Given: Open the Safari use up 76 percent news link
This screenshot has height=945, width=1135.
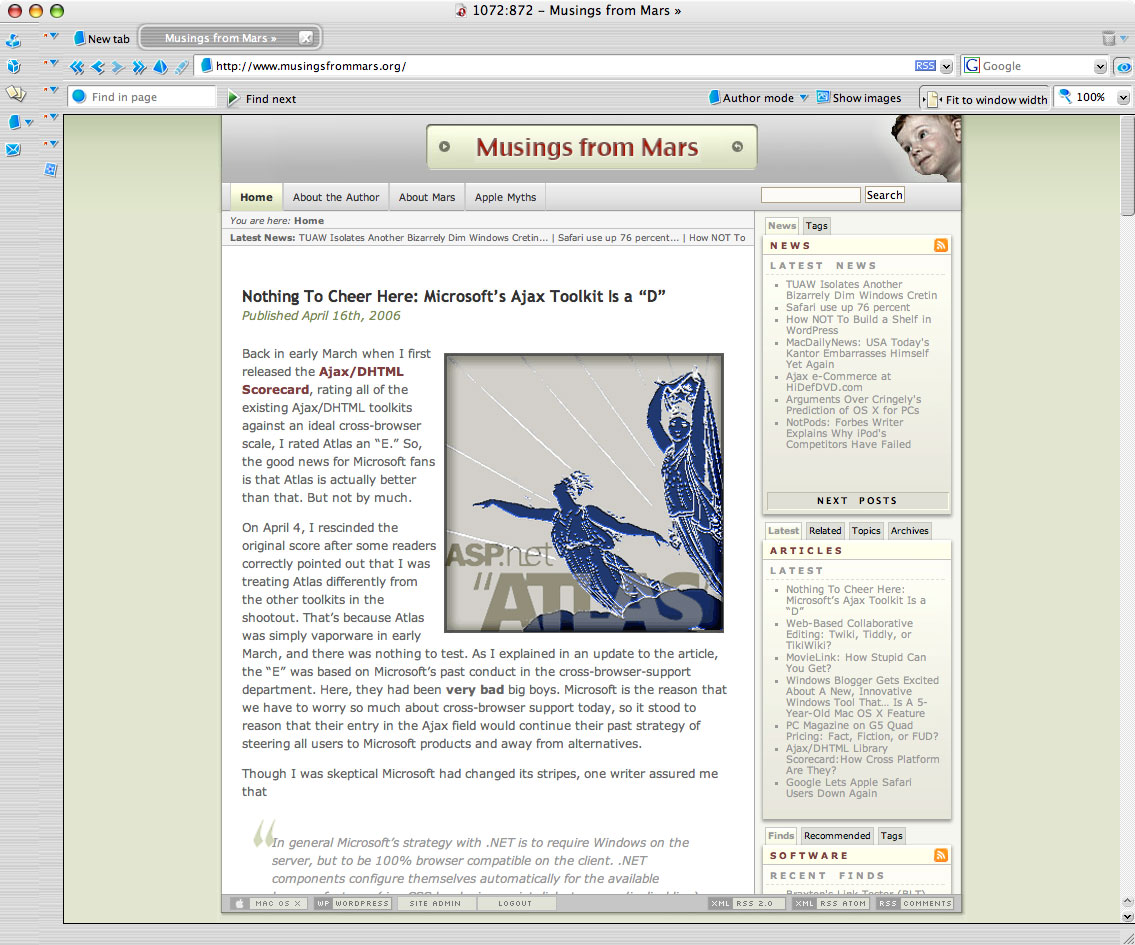Looking at the screenshot, I should pyautogui.click(x=848, y=308).
